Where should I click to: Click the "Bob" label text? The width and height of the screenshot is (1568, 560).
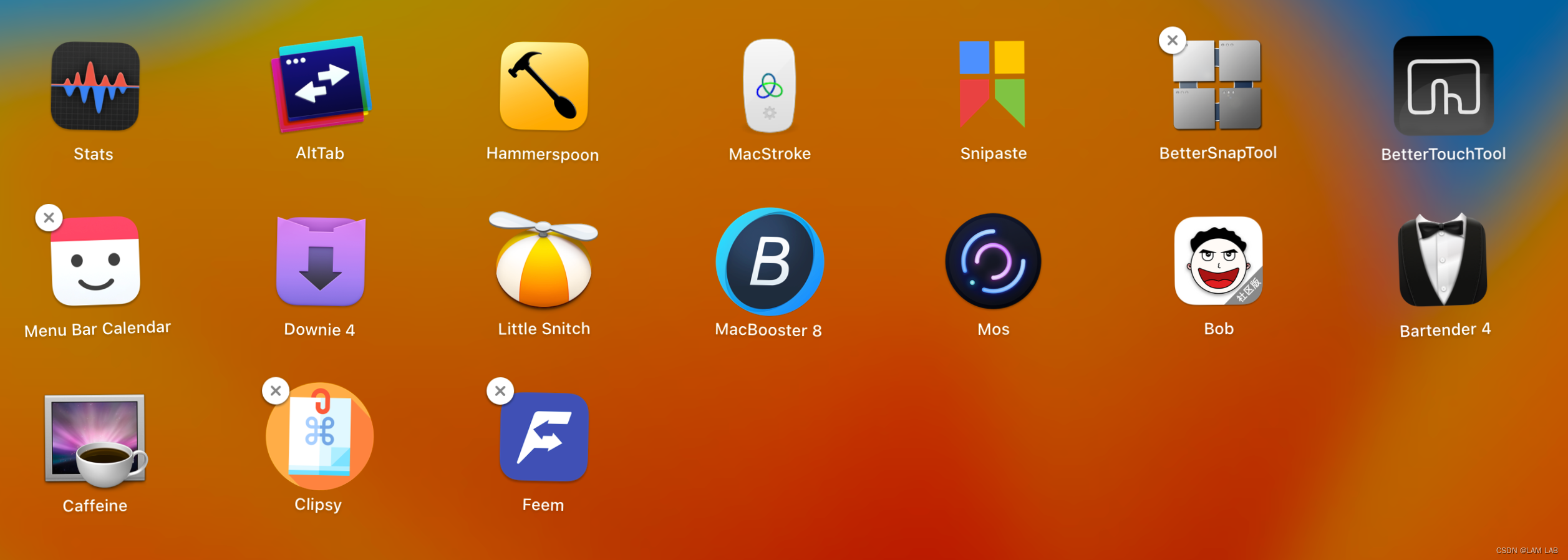point(1219,329)
